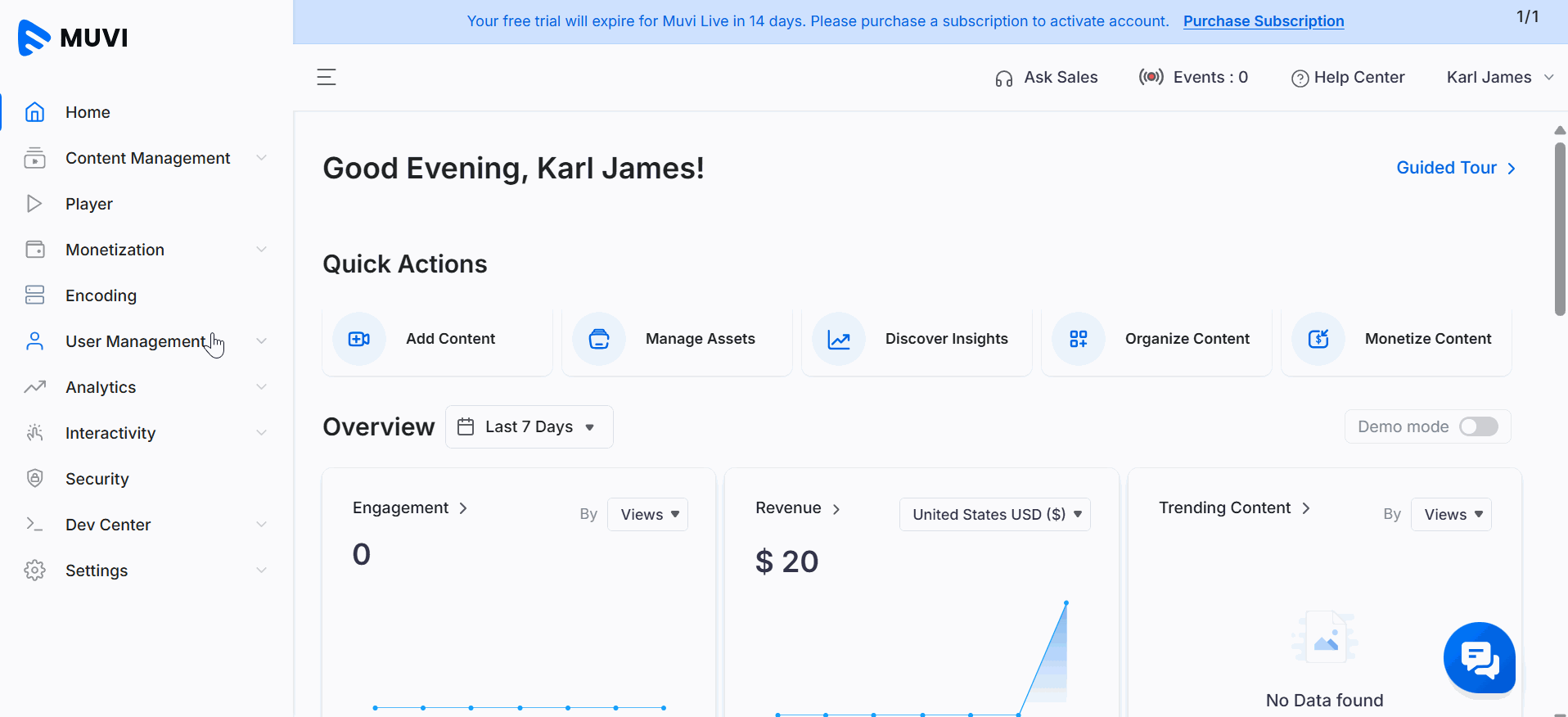1568x717 pixels.
Task: Click Ask Sales text link
Action: pos(1061,77)
